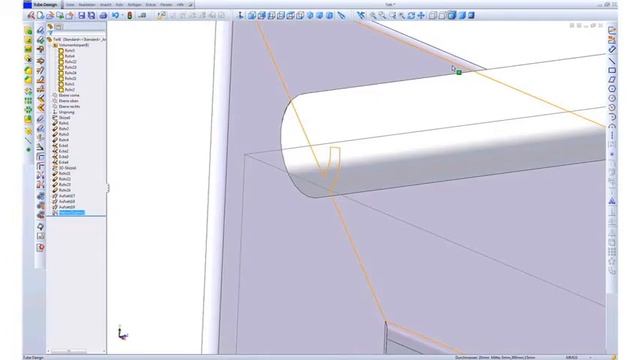Rebuild the model with the traffic light icon
Image resolution: width=640 pixels, height=360 pixels.
(x=130, y=16)
